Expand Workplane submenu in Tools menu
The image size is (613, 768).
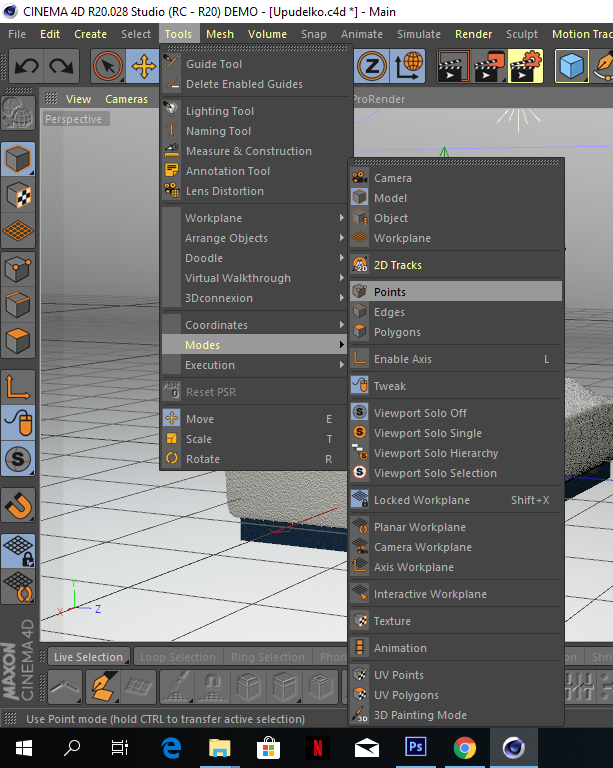(255, 218)
